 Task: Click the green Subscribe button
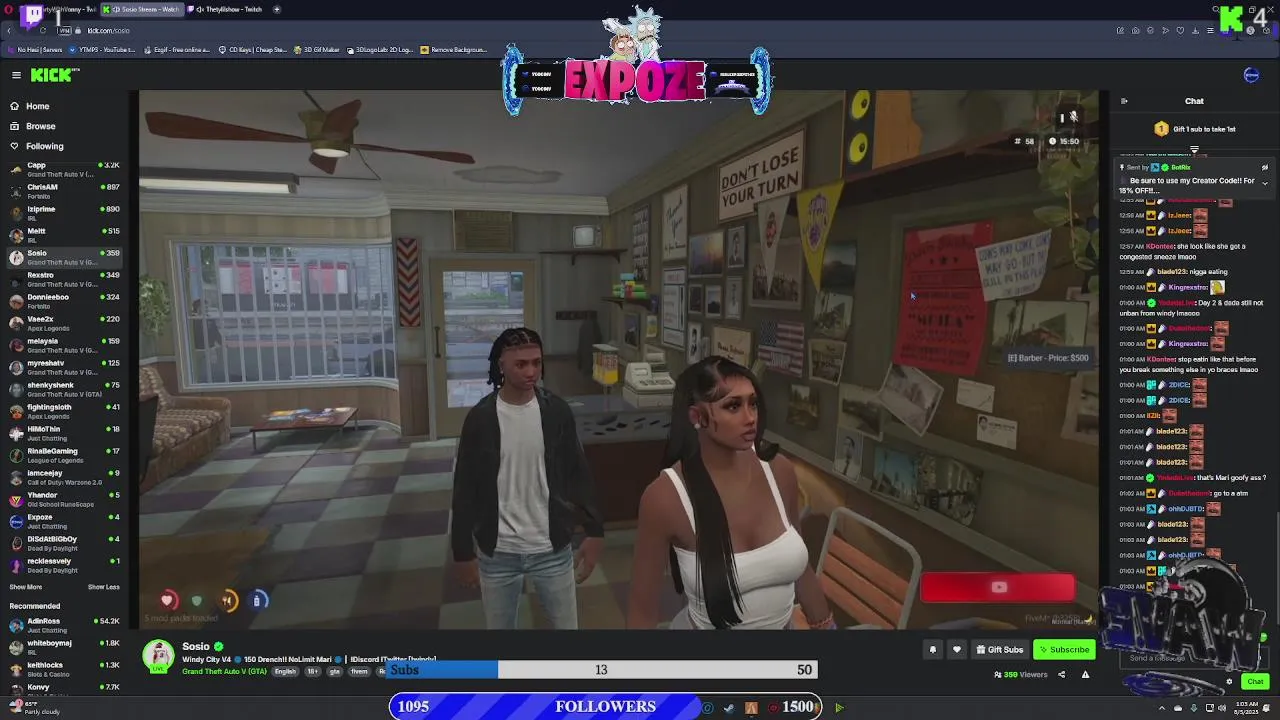point(1064,650)
